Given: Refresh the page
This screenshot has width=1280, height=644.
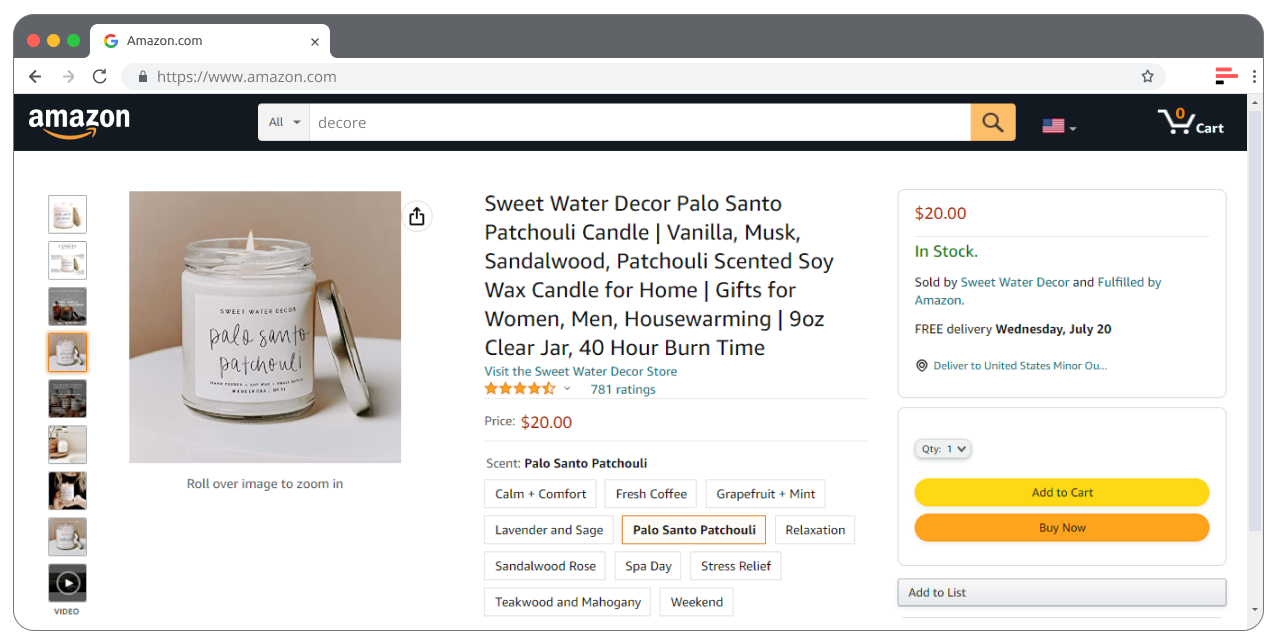Looking at the screenshot, I should [x=99, y=76].
